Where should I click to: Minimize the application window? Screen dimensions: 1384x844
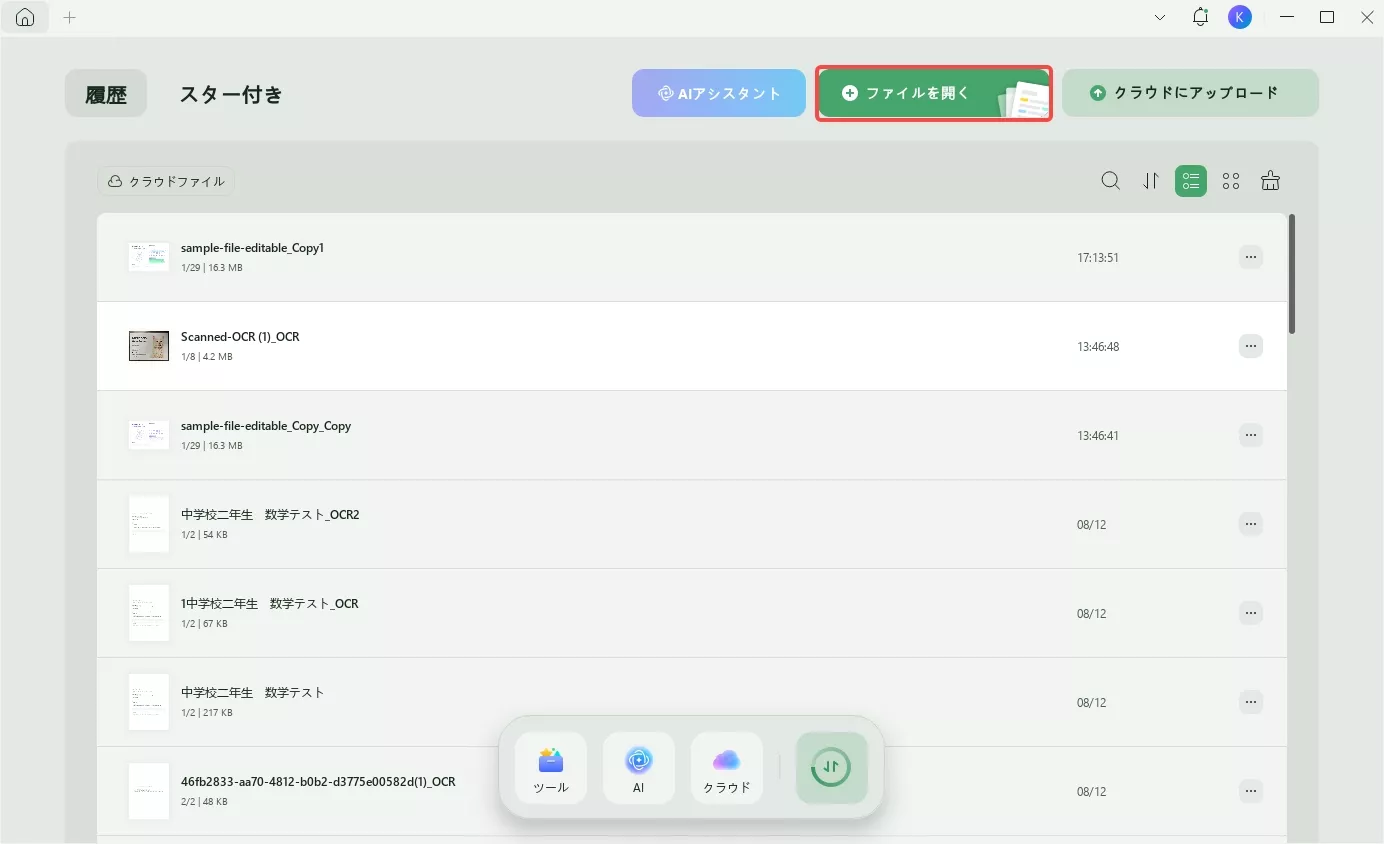click(x=1288, y=17)
